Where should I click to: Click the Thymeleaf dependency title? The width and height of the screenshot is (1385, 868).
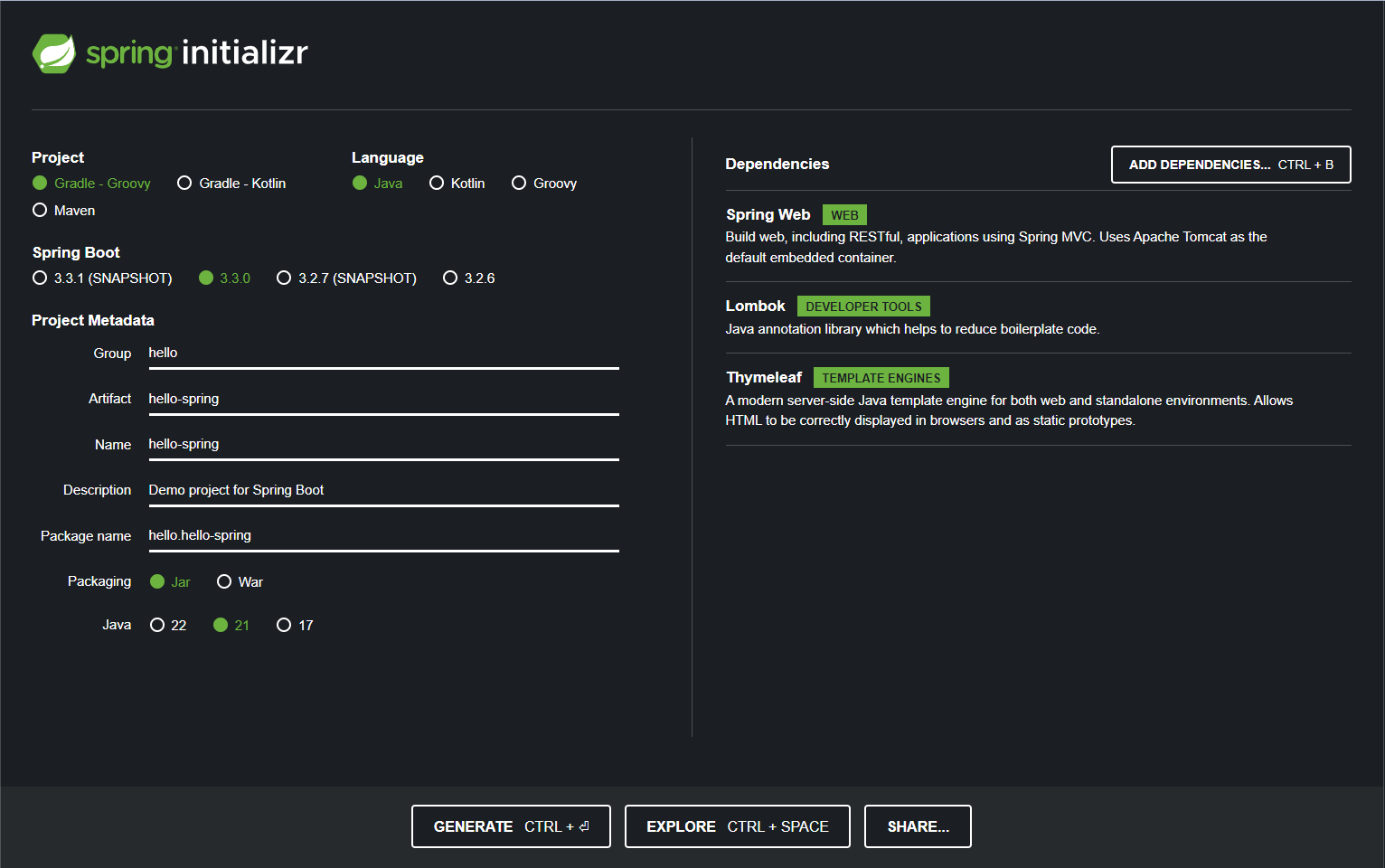pos(764,378)
